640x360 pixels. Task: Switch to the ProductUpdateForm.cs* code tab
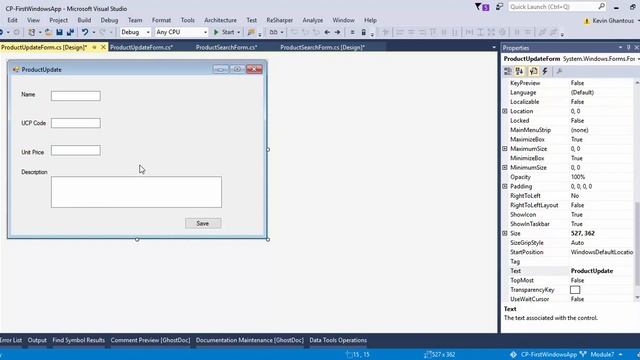pyautogui.click(x=141, y=47)
